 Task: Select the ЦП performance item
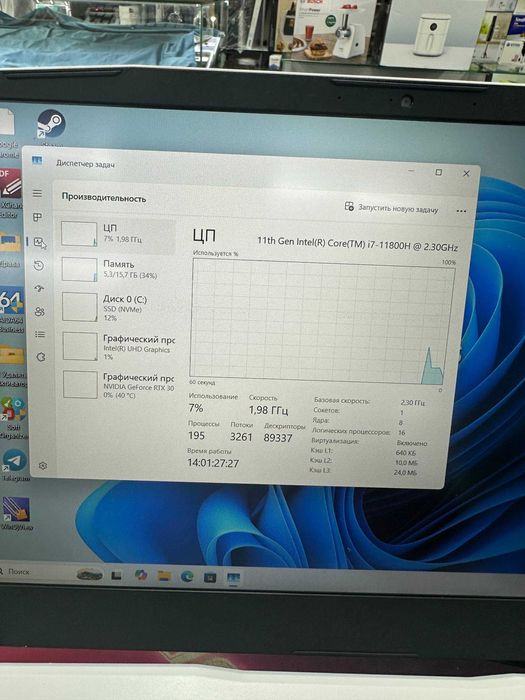pos(117,234)
